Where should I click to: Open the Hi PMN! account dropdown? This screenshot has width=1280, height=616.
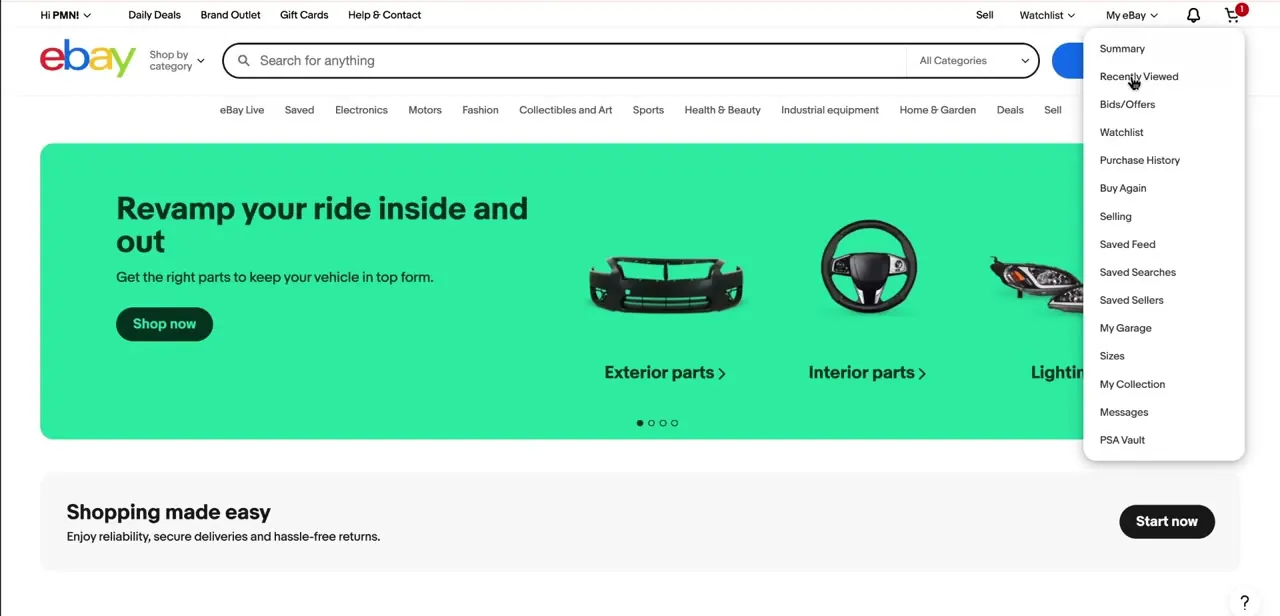click(65, 15)
